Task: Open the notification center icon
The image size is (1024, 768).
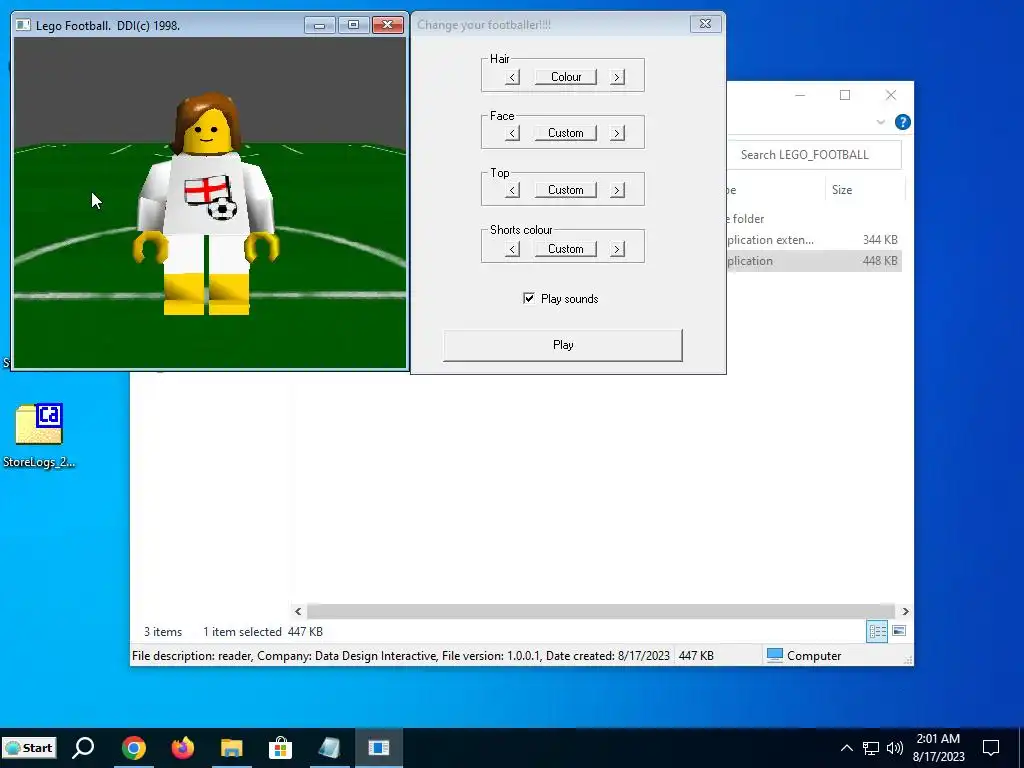Action: [991, 748]
